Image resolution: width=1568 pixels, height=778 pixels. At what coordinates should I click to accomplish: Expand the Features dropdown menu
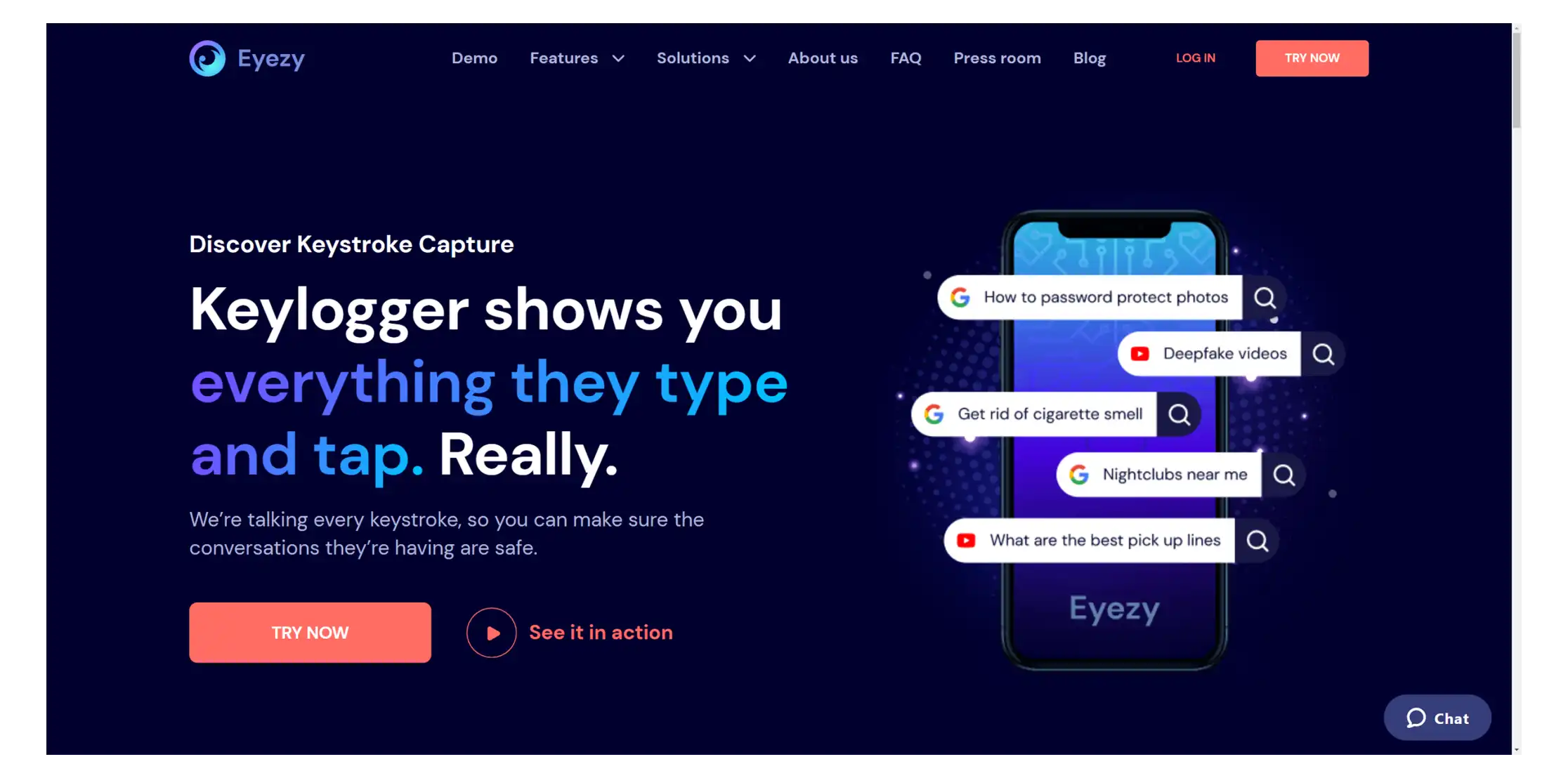[577, 57]
